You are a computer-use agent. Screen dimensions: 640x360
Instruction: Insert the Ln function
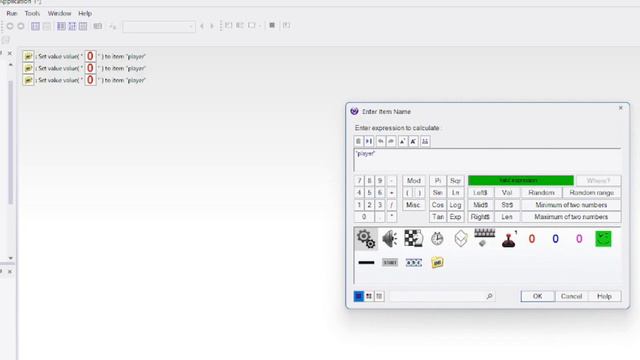click(455, 193)
